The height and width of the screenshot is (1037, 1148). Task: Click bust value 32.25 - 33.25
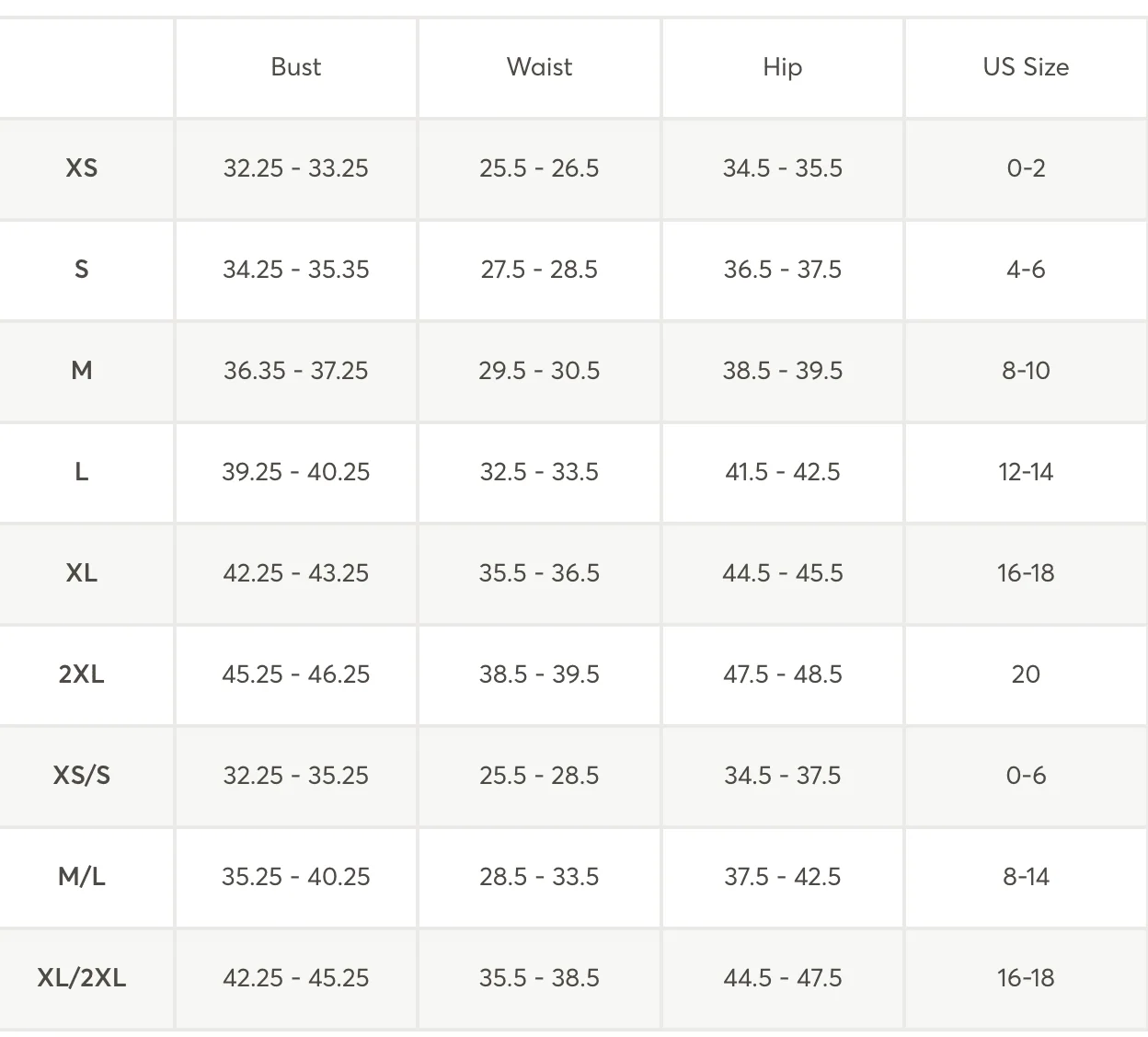pyautogui.click(x=296, y=168)
